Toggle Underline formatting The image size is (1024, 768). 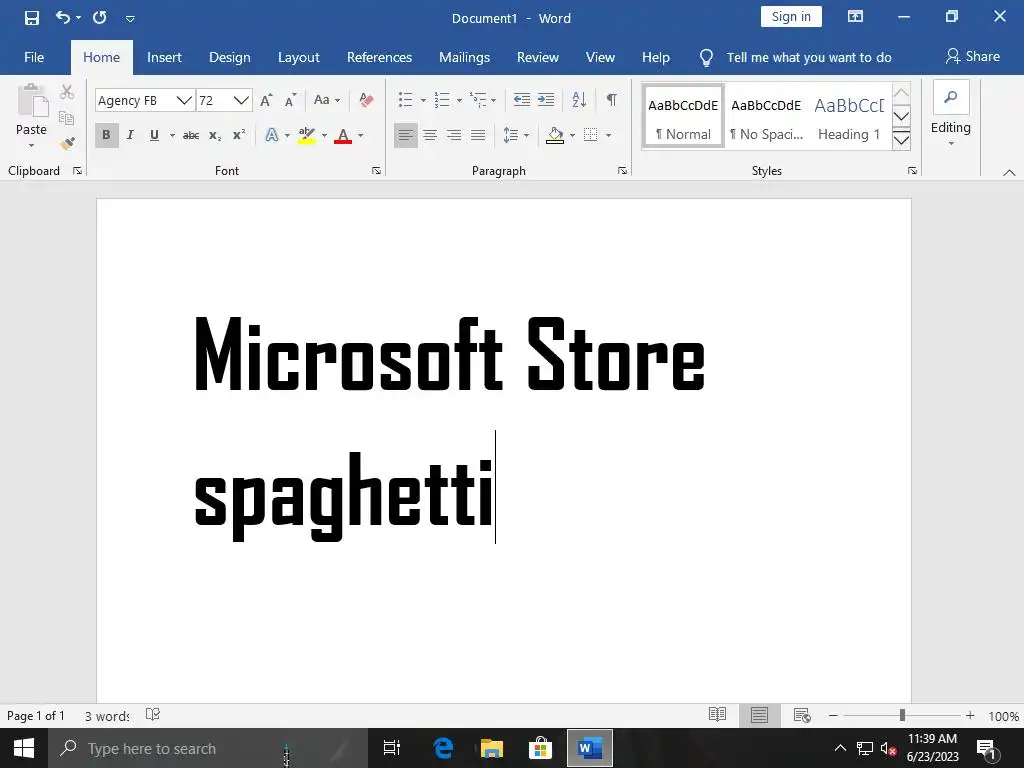click(x=154, y=135)
